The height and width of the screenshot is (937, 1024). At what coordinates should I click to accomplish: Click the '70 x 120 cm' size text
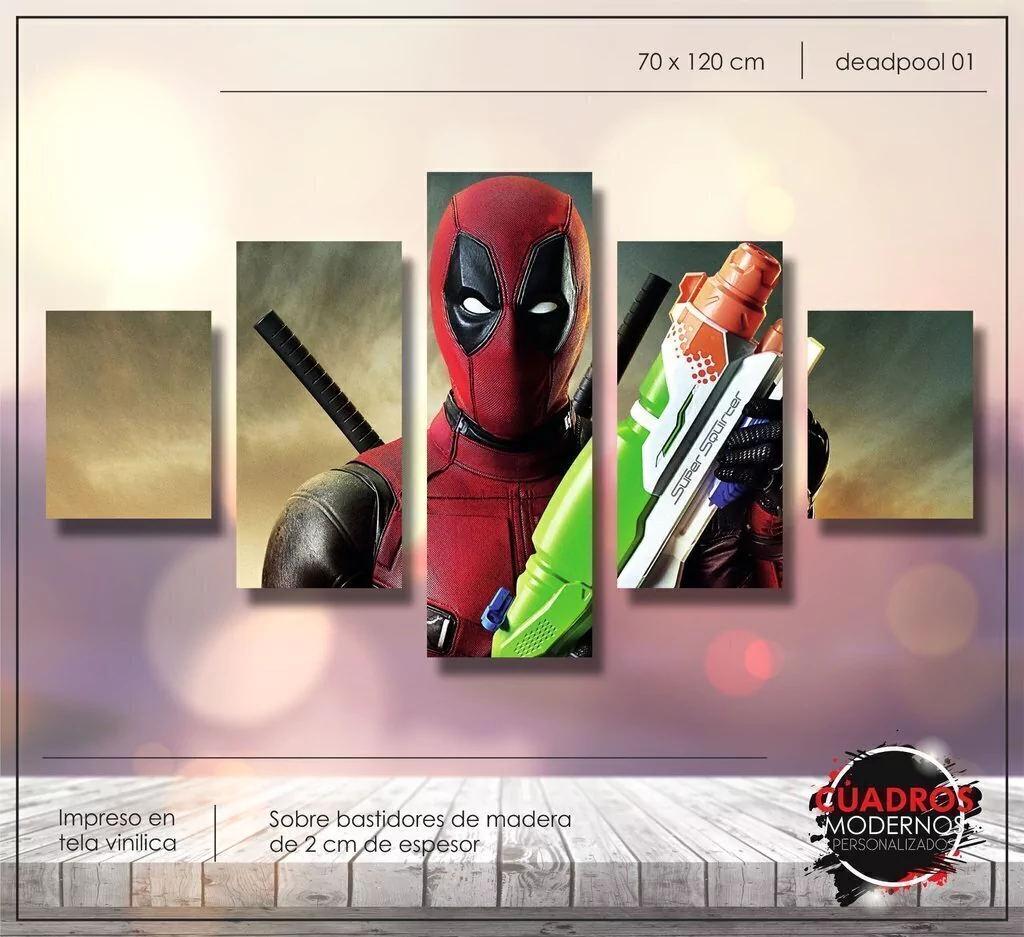pos(701,62)
